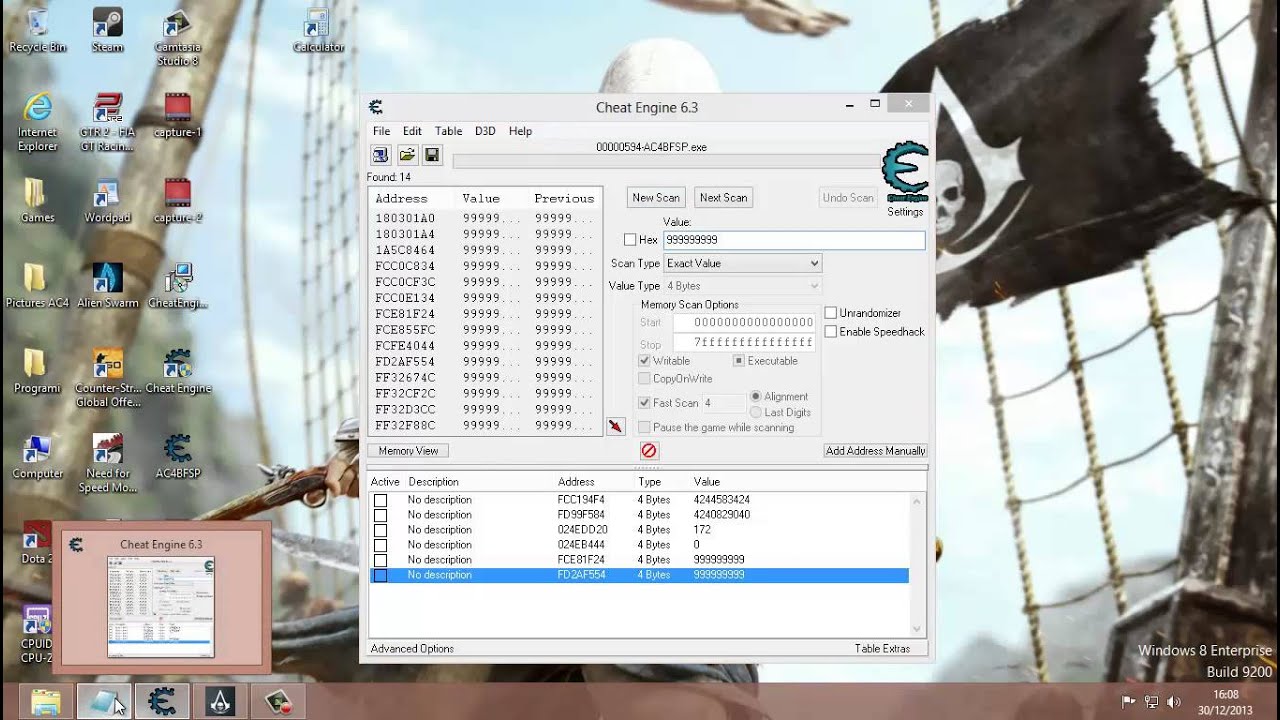Select the Need for Speed desktop shortcut

coord(107,463)
